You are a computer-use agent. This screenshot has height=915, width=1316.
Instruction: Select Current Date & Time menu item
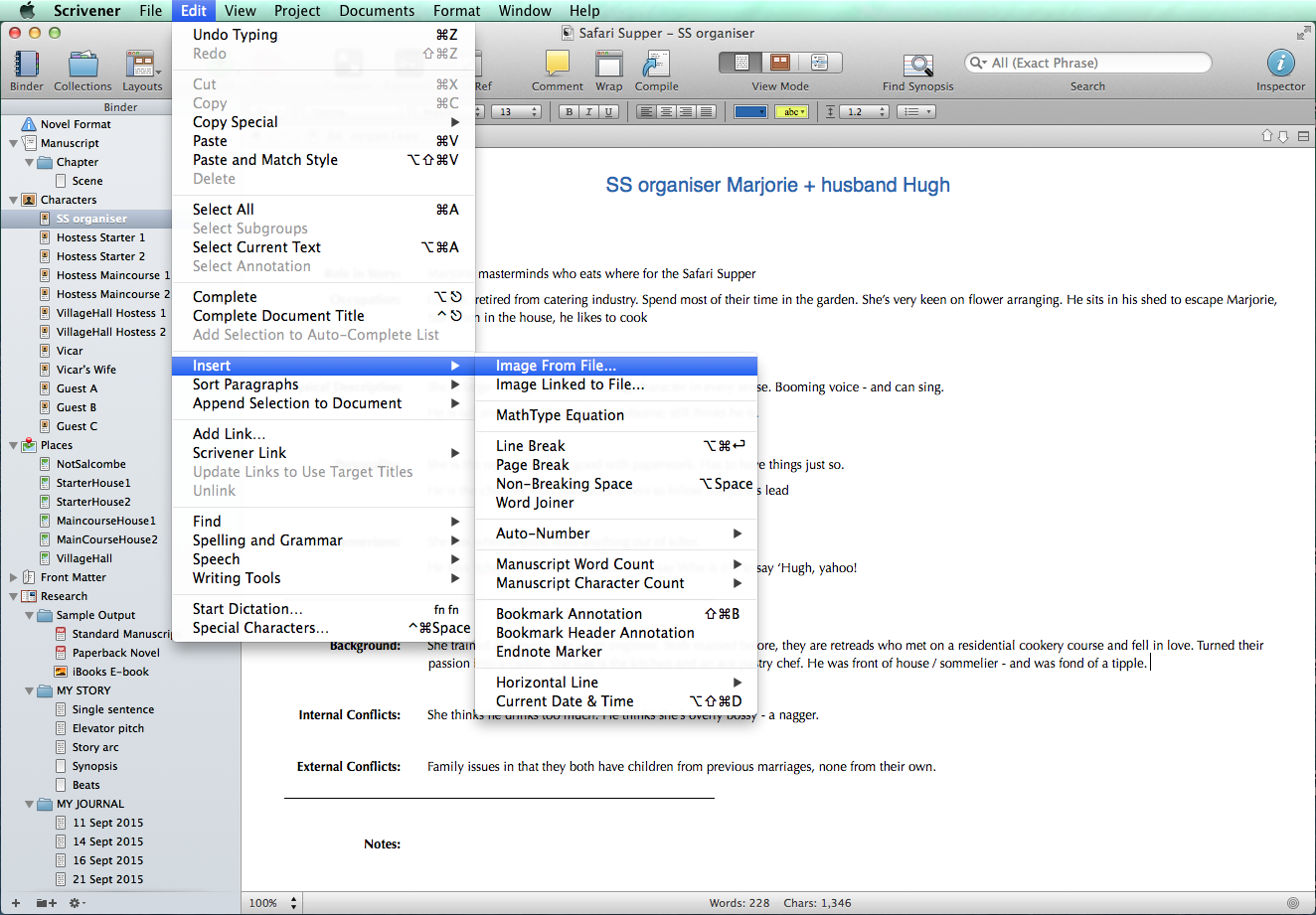coord(616,701)
